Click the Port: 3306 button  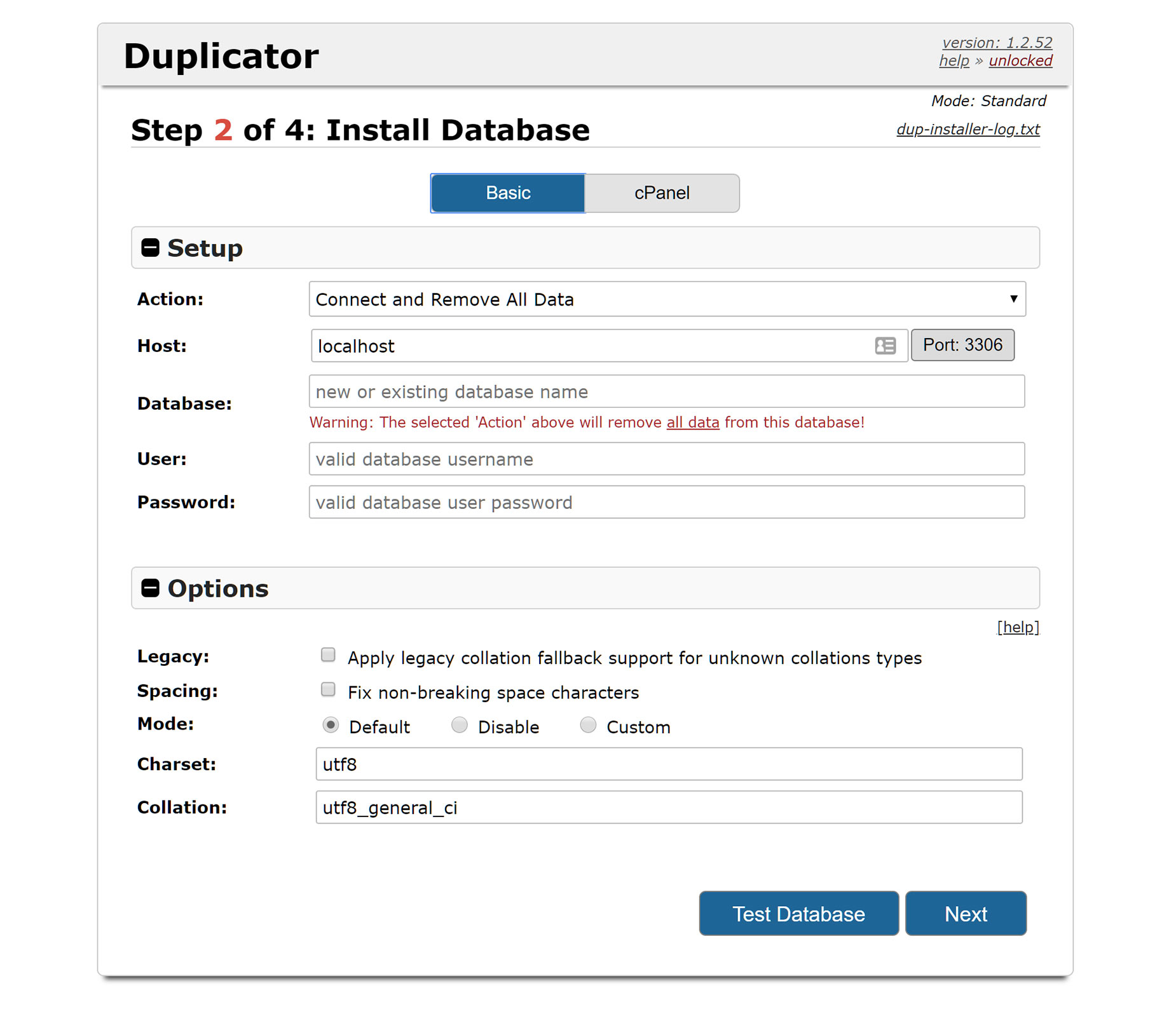click(x=962, y=345)
